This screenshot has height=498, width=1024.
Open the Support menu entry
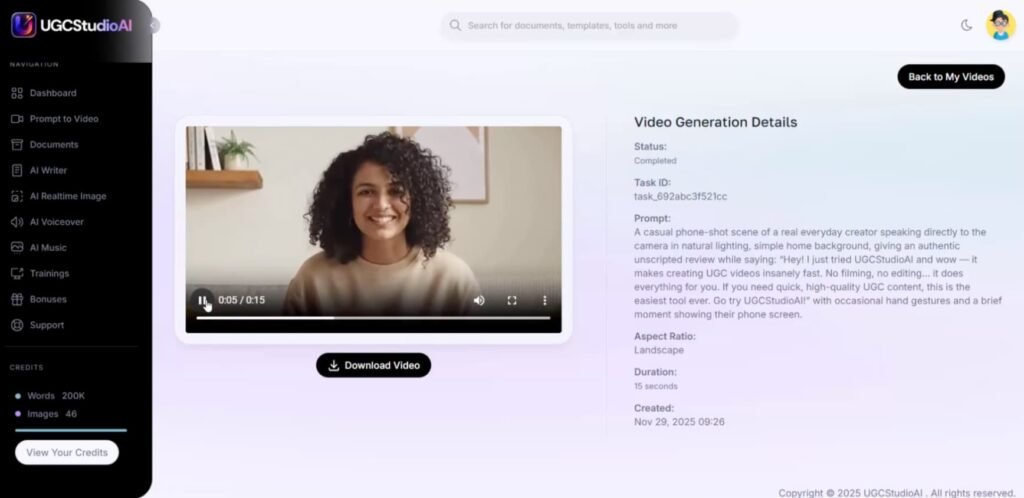pyautogui.click(x=47, y=325)
